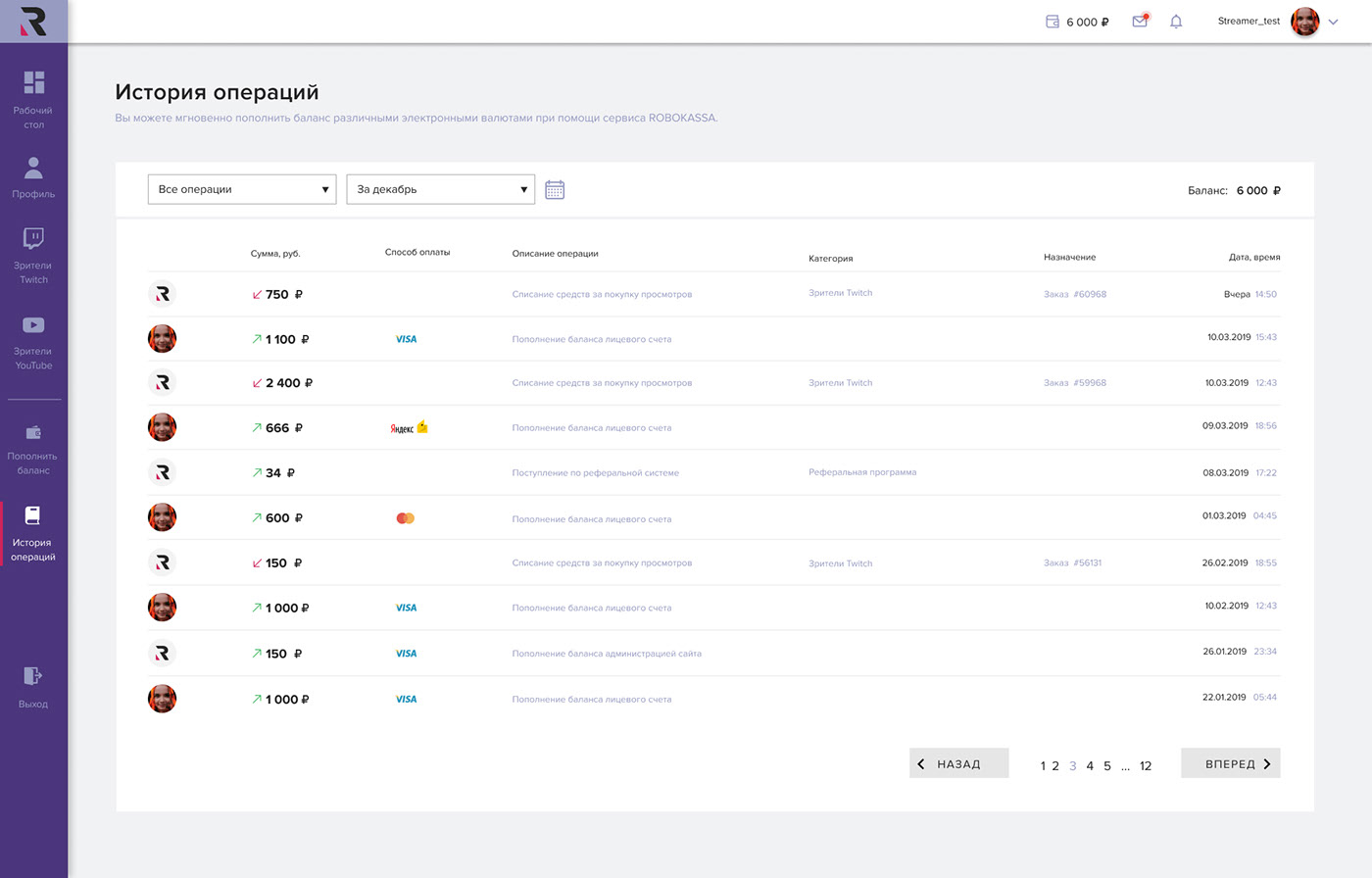Expand the За декабрь period dropdown
The image size is (1372, 878).
441,189
